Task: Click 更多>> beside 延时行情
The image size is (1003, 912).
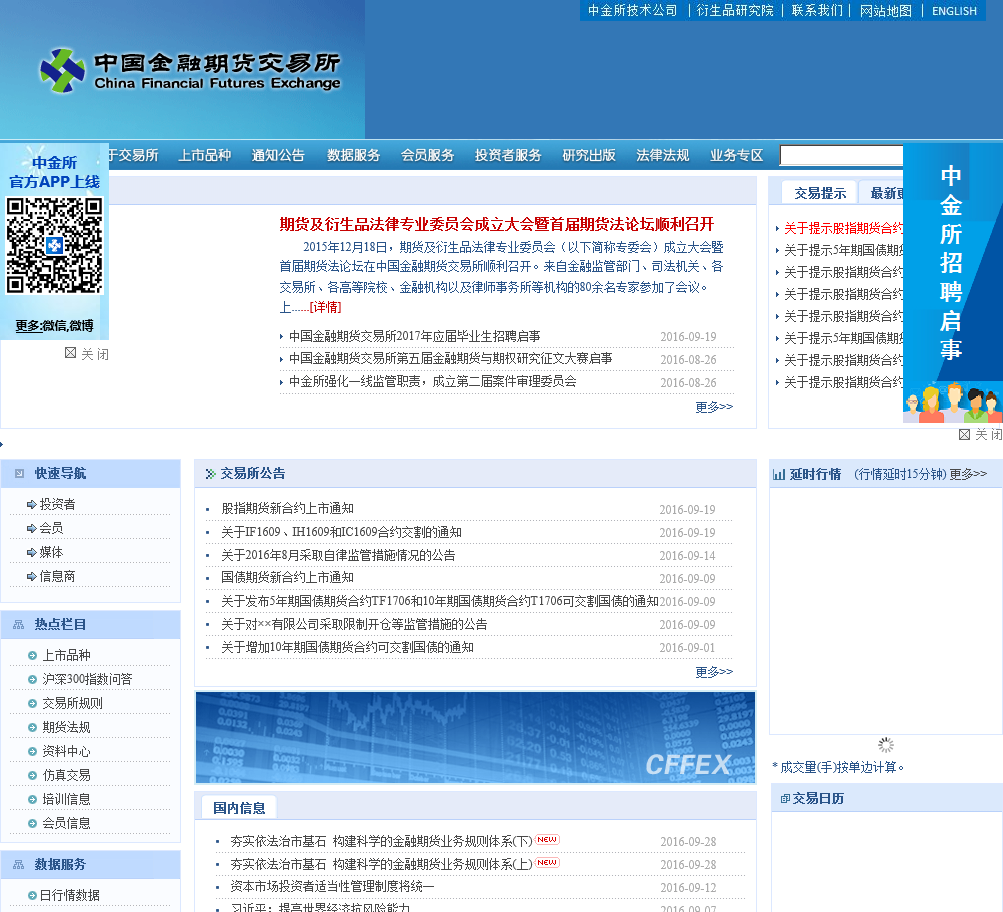Action: pyautogui.click(x=968, y=474)
